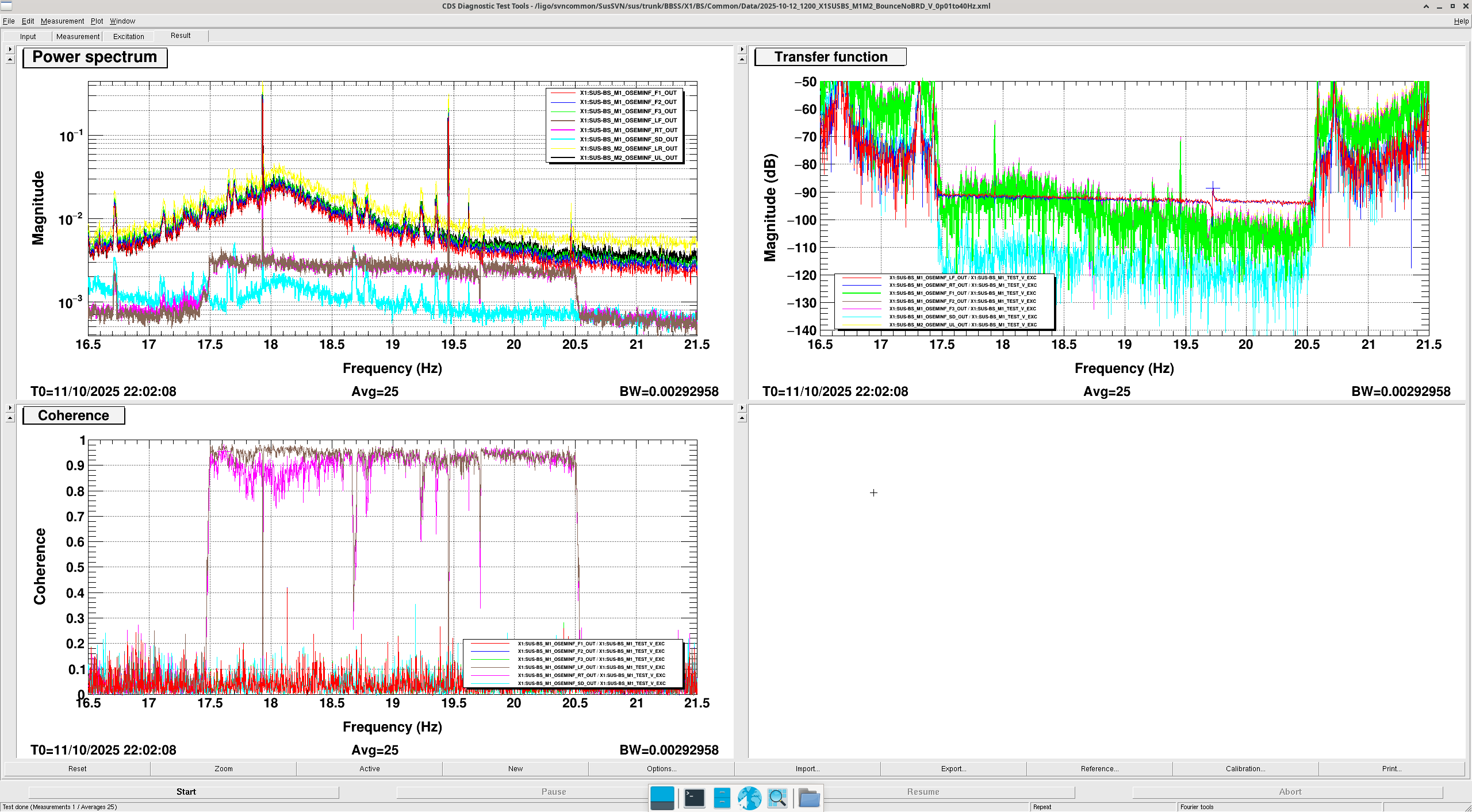Open the Plot menu
The height and width of the screenshot is (812, 1472).
click(97, 21)
